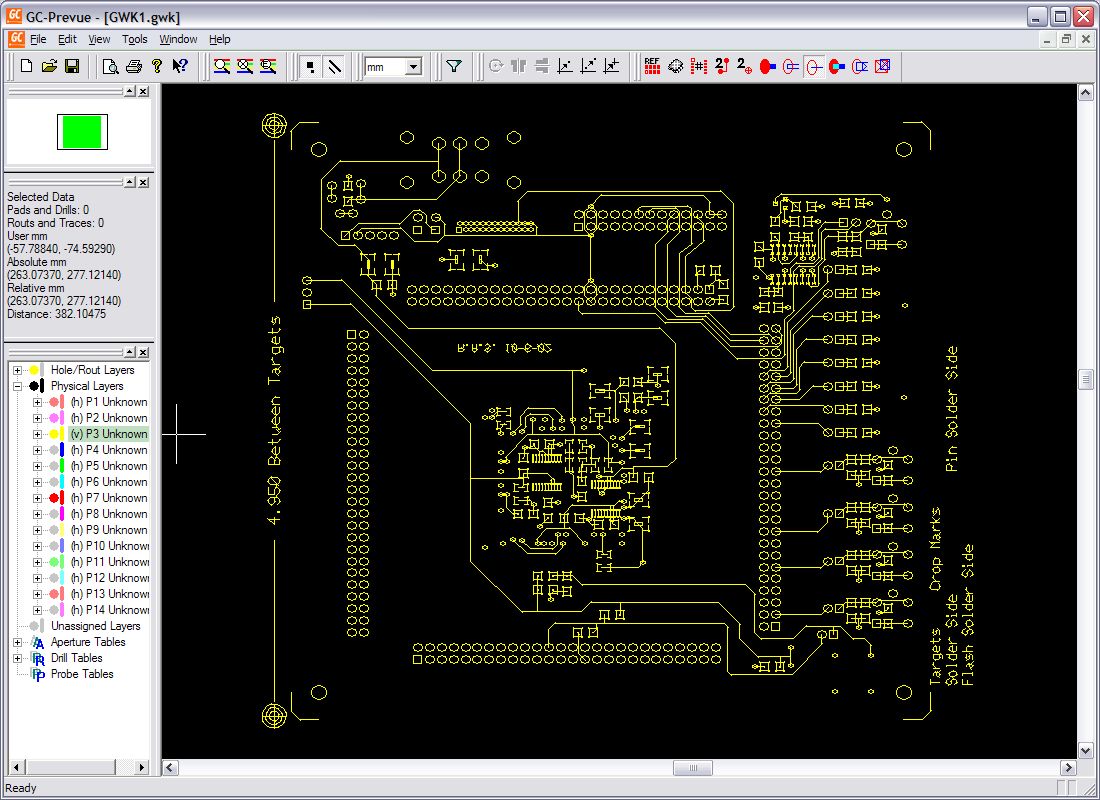This screenshot has width=1100, height=800.
Task: Click the yellow question mark Help icon
Action: pyautogui.click(x=157, y=66)
